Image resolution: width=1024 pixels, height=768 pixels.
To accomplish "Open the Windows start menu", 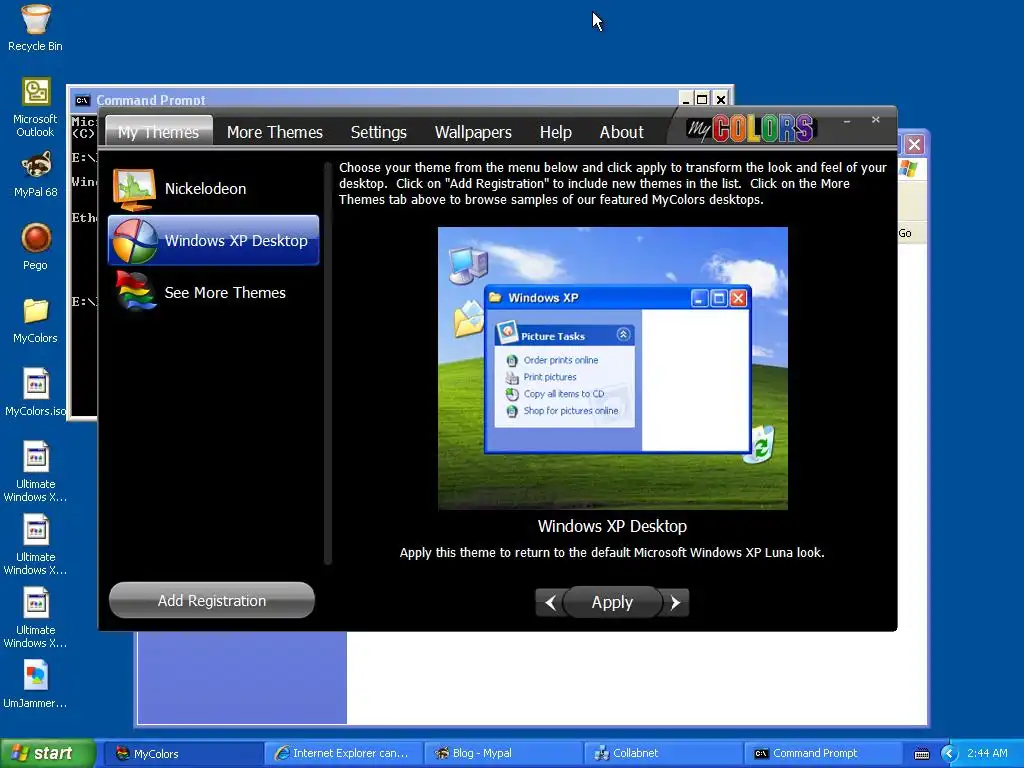I will click(47, 754).
